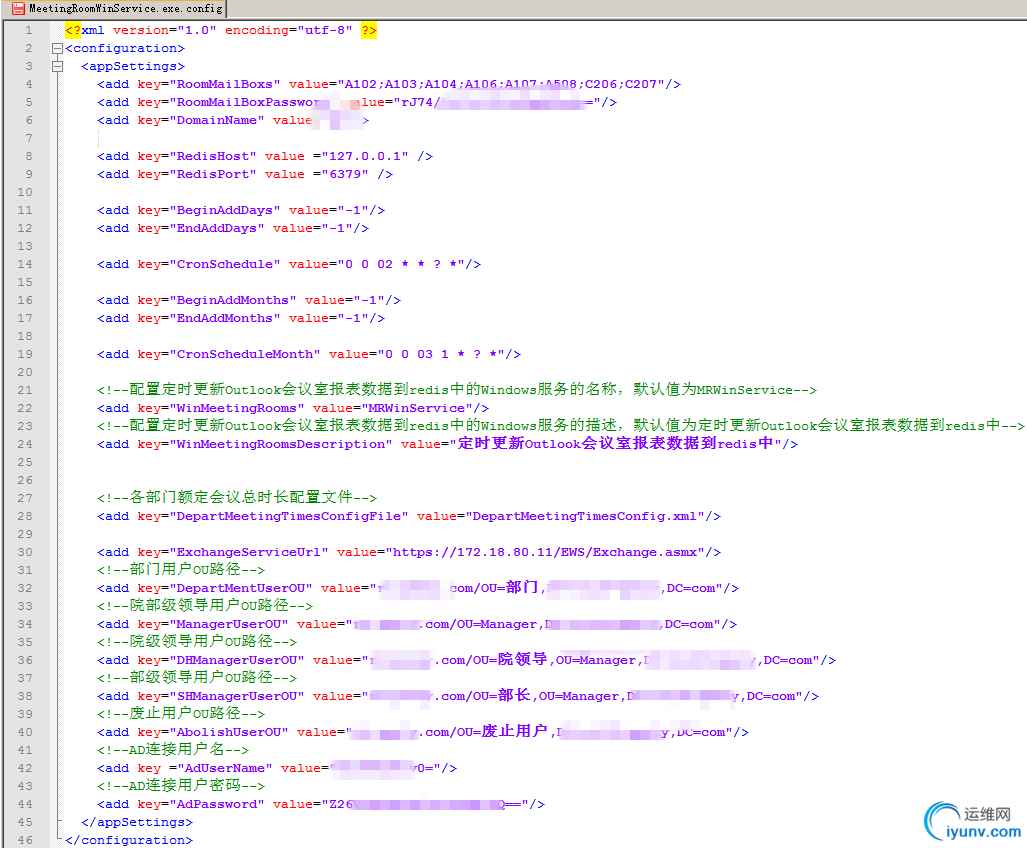1027x848 pixels.
Task: Click the MRWinService value
Action: coord(417,409)
